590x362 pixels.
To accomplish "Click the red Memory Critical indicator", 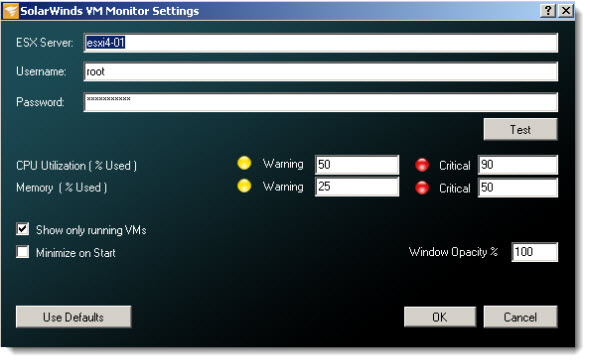I will (422, 187).
